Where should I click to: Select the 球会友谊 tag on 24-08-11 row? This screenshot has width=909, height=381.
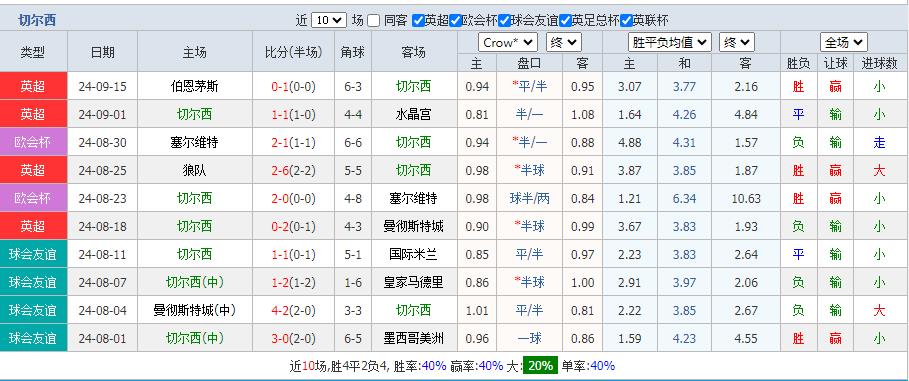click(33, 254)
